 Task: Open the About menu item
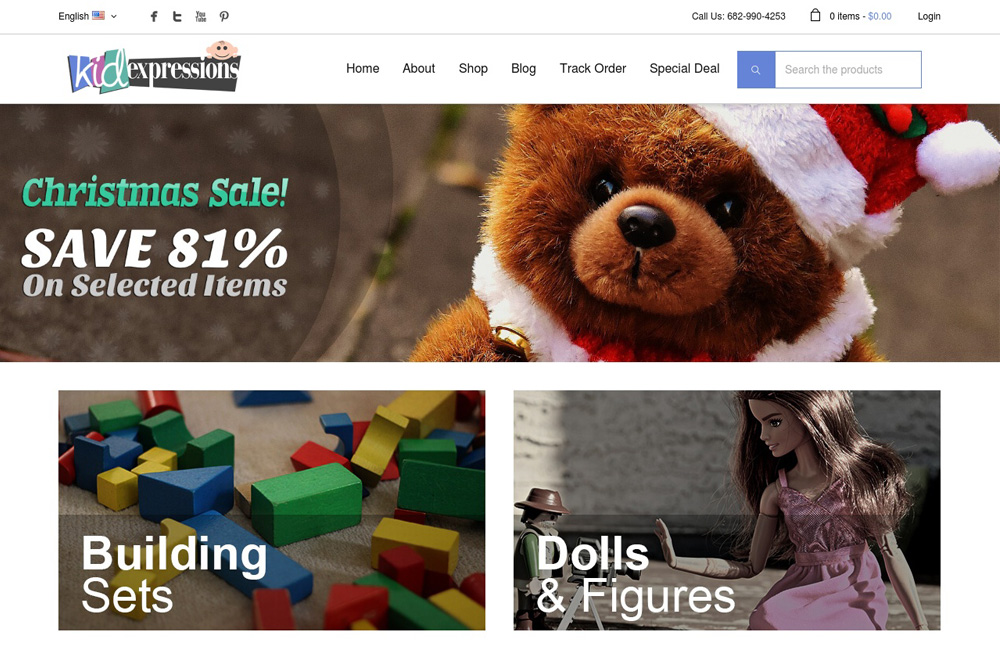[418, 68]
